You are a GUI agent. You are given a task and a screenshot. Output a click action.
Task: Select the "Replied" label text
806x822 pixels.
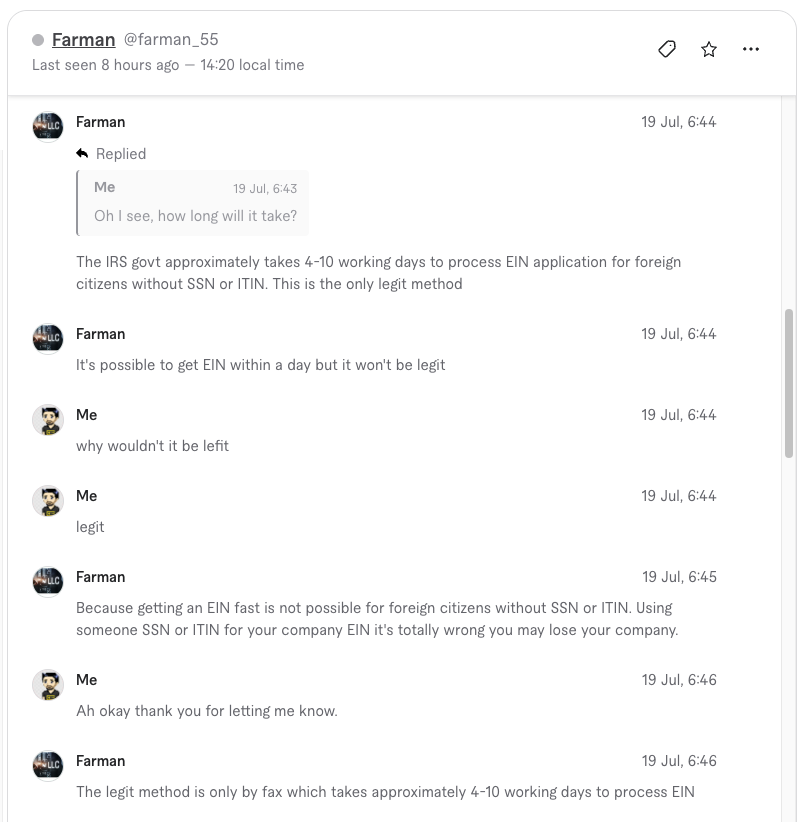coord(121,154)
